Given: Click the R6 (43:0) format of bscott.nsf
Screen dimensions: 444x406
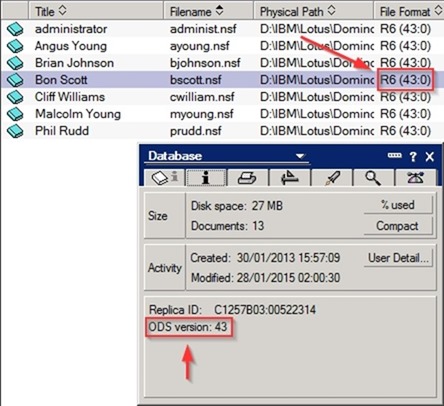Looking at the screenshot, I should click(405, 80).
